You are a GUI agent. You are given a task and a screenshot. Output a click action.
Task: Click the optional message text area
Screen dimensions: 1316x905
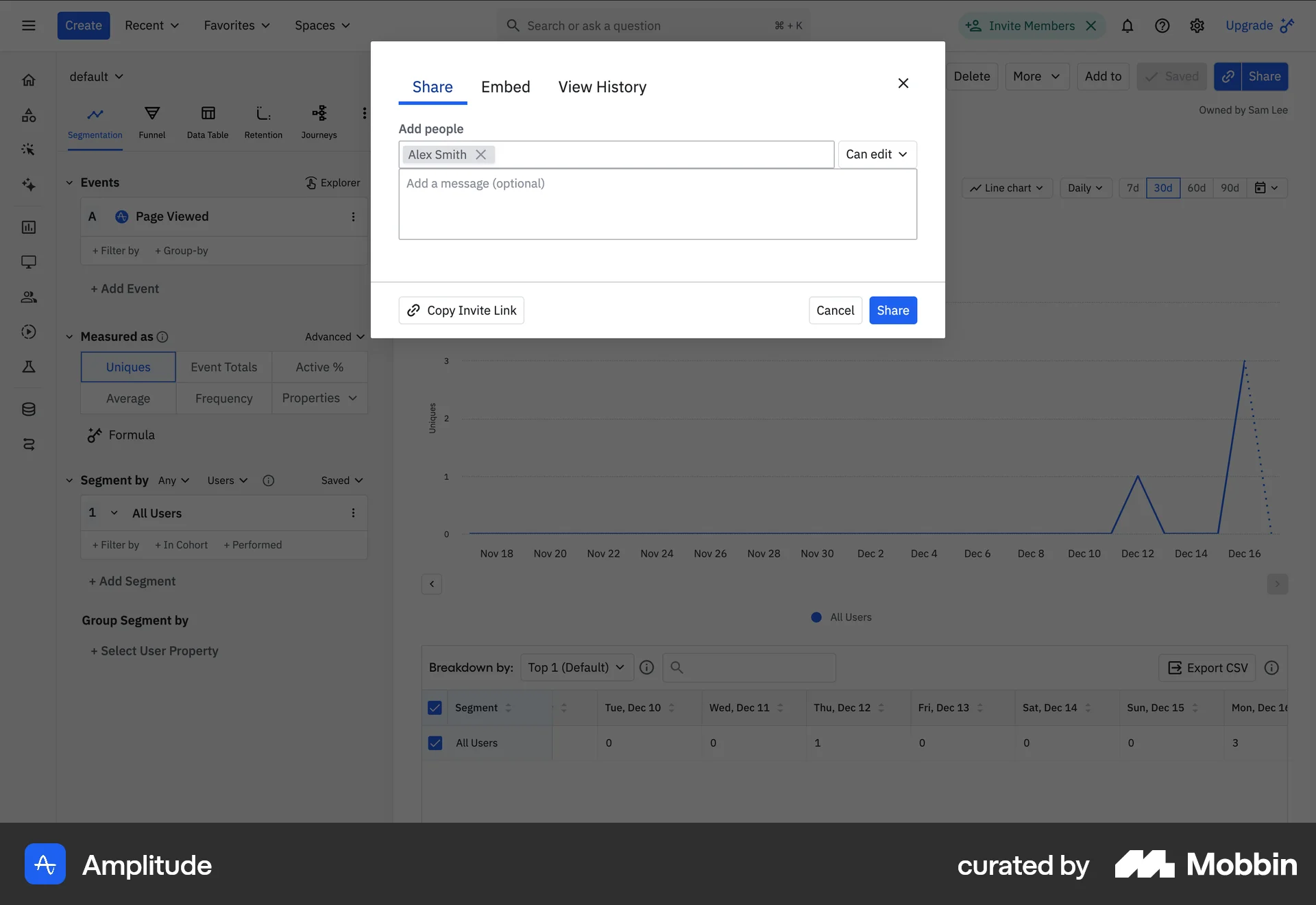click(x=657, y=204)
